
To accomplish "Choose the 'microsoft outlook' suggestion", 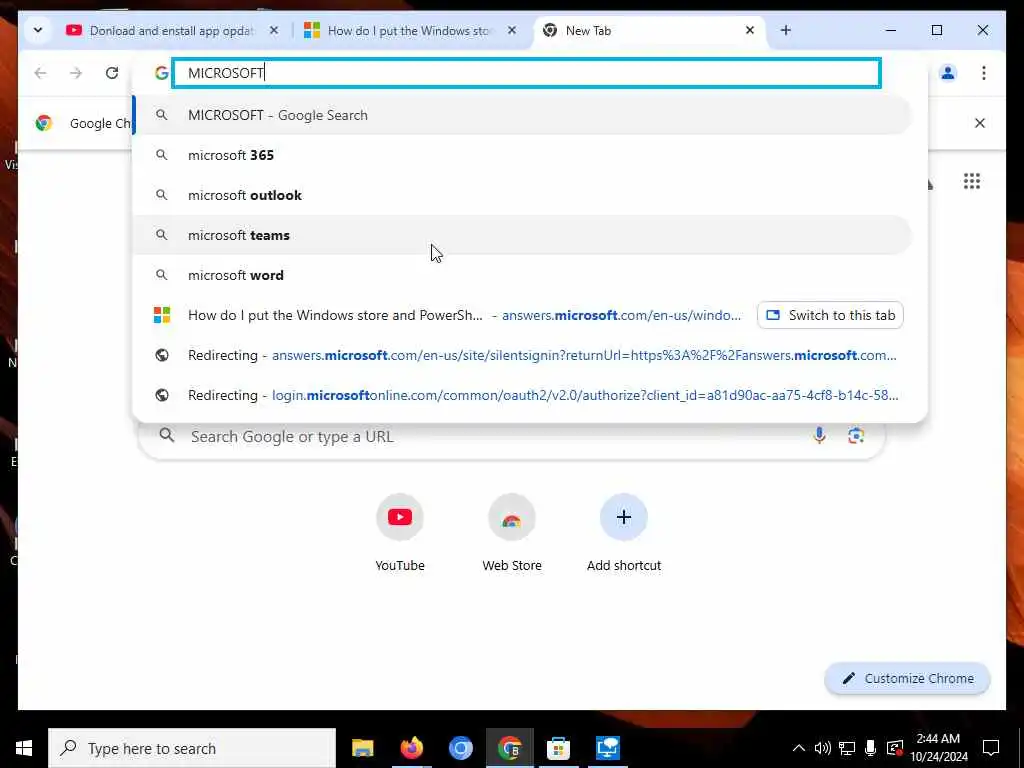I will 522,195.
